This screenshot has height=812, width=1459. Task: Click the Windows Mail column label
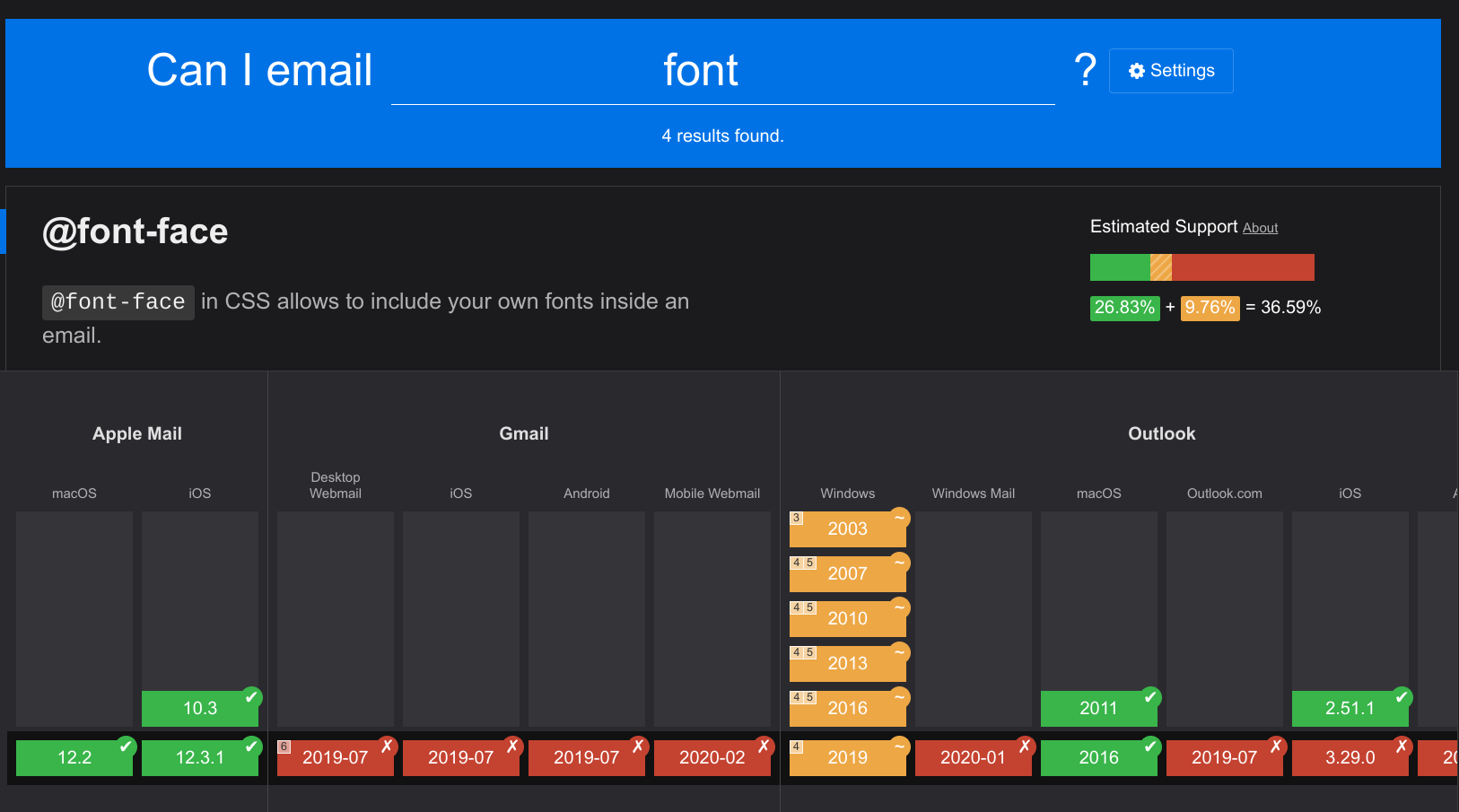click(974, 493)
